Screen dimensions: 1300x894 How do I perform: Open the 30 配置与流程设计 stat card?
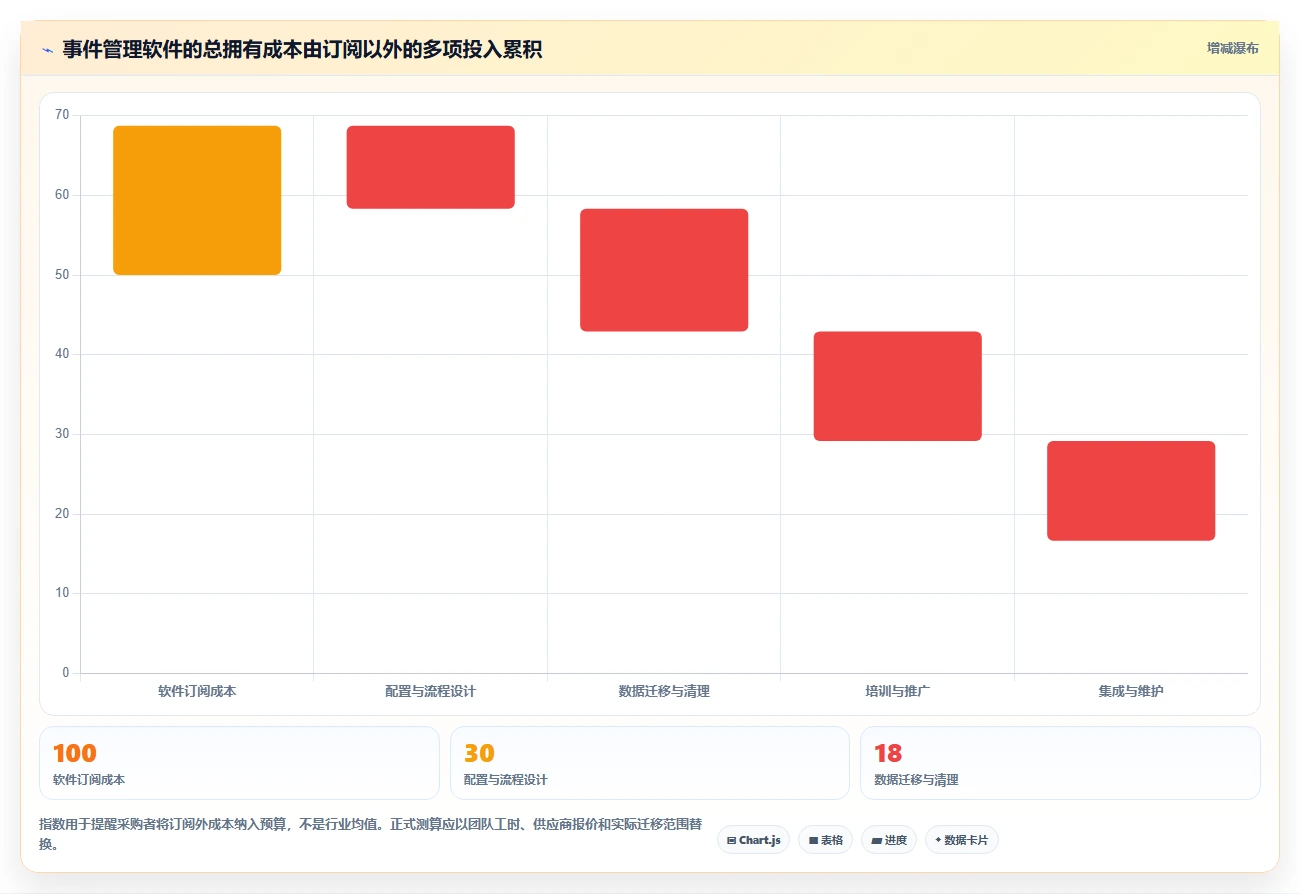(x=650, y=763)
